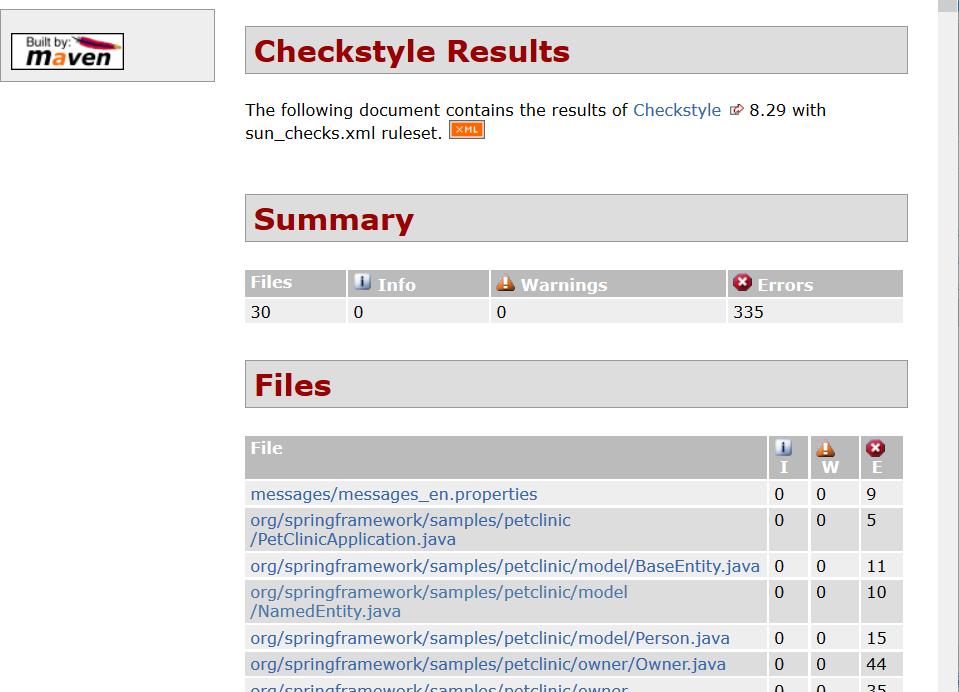Click the Warnings triangle icon in Summary
The width and height of the screenshot is (959, 692).
coord(505,283)
